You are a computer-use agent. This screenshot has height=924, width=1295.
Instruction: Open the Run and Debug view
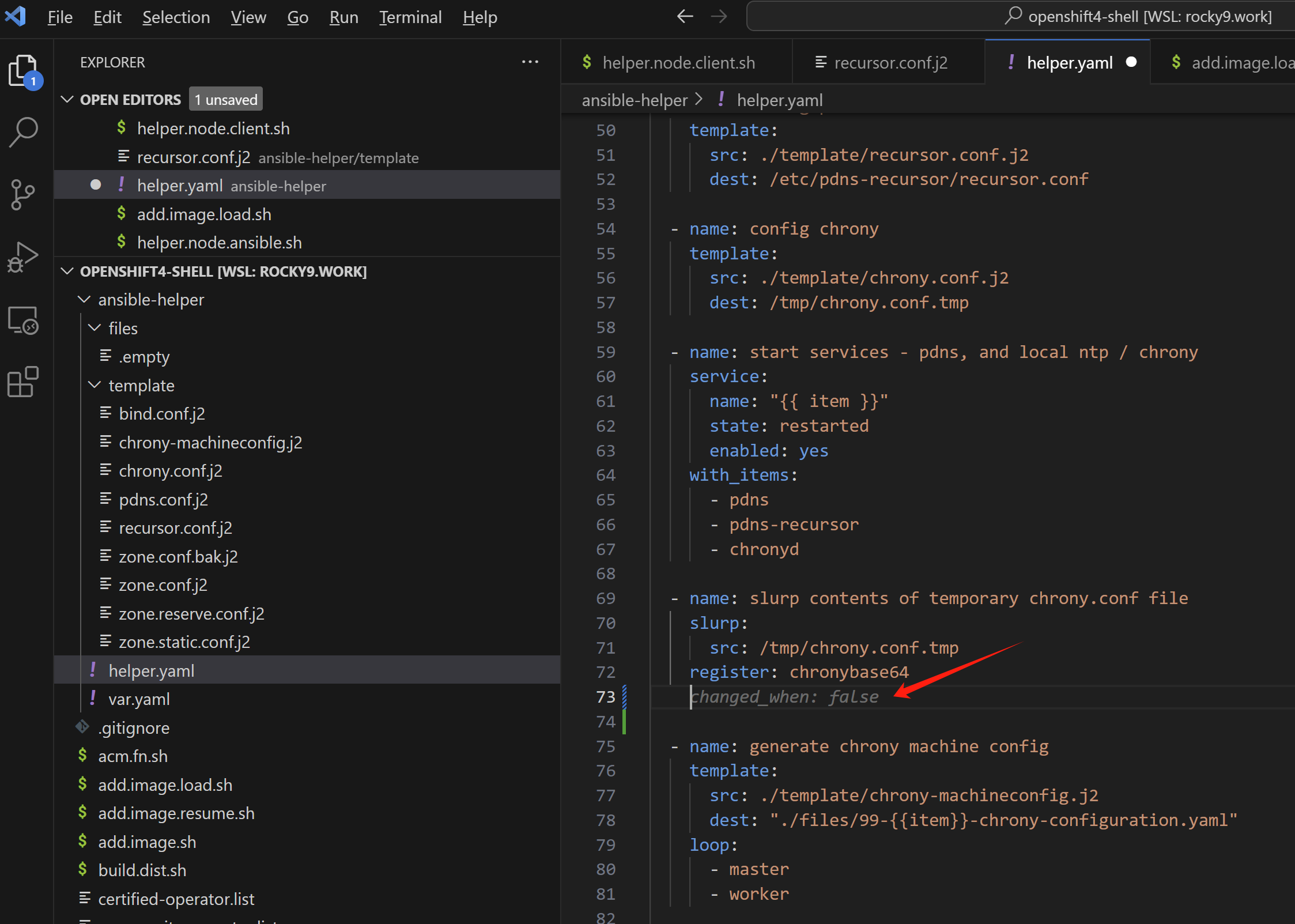(x=24, y=257)
